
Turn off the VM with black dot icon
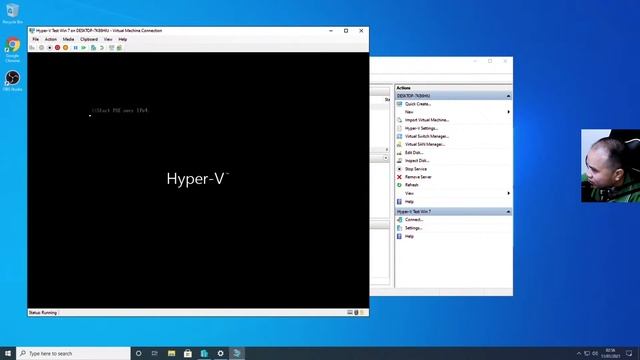click(x=49, y=48)
